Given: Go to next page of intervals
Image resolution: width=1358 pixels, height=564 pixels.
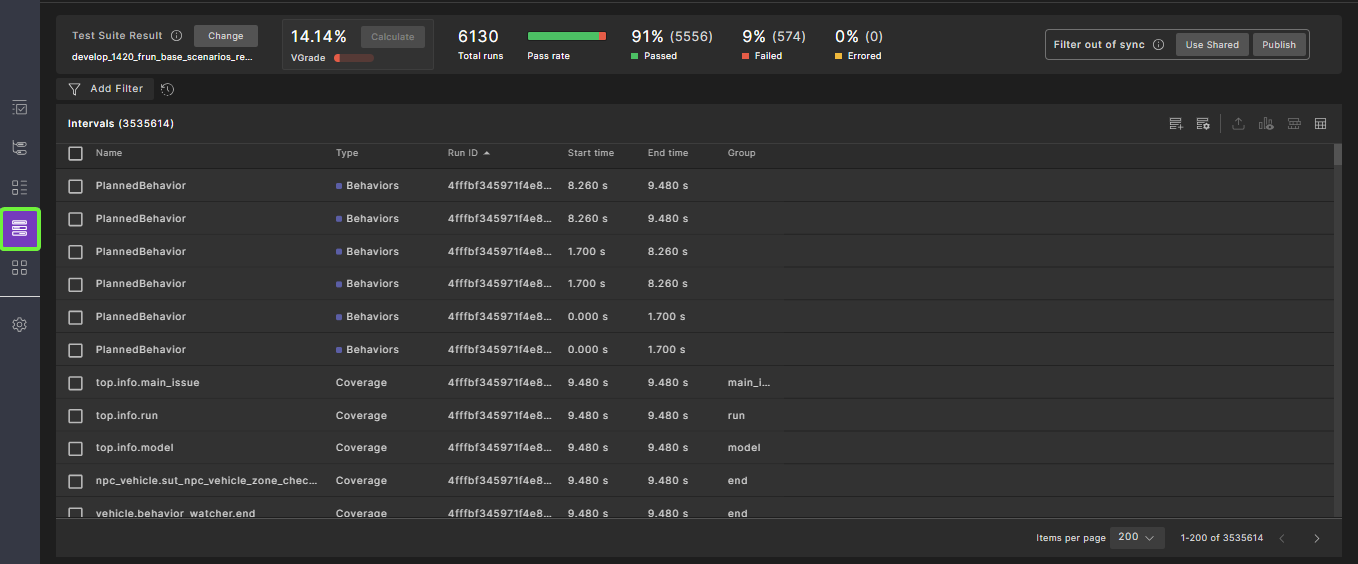Looking at the screenshot, I should [x=1316, y=538].
